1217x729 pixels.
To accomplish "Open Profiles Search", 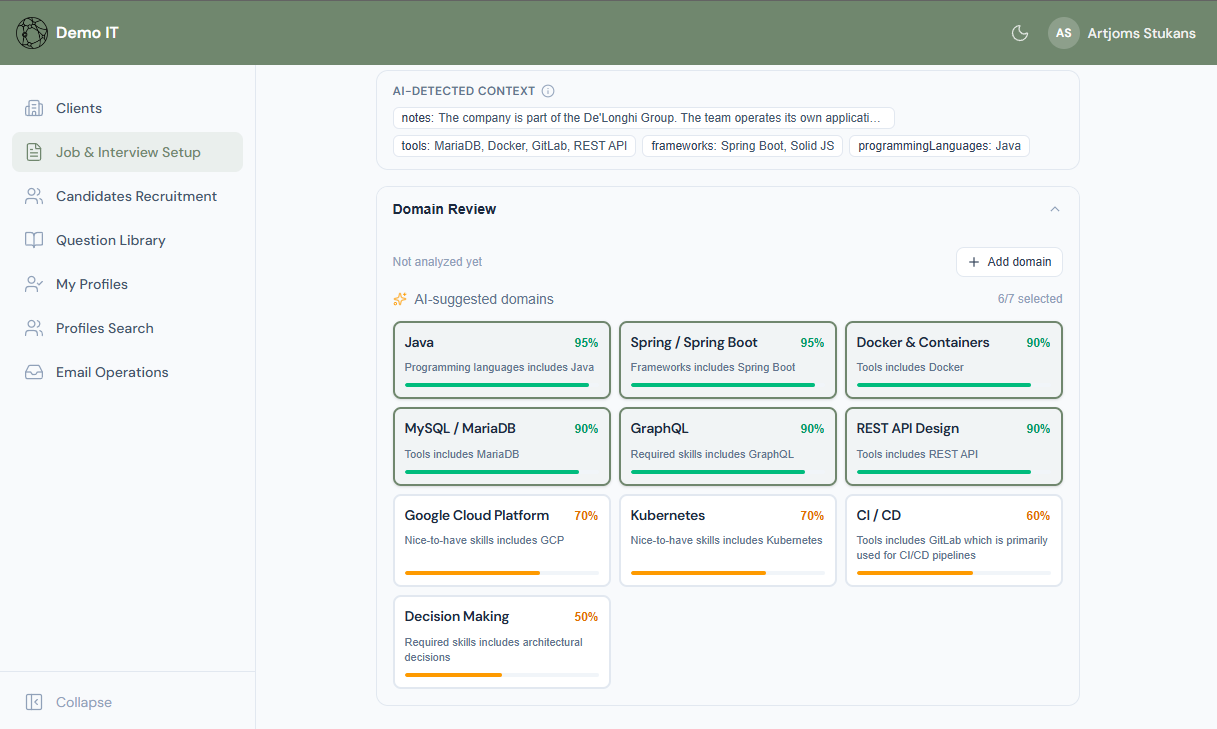I will [127, 328].
